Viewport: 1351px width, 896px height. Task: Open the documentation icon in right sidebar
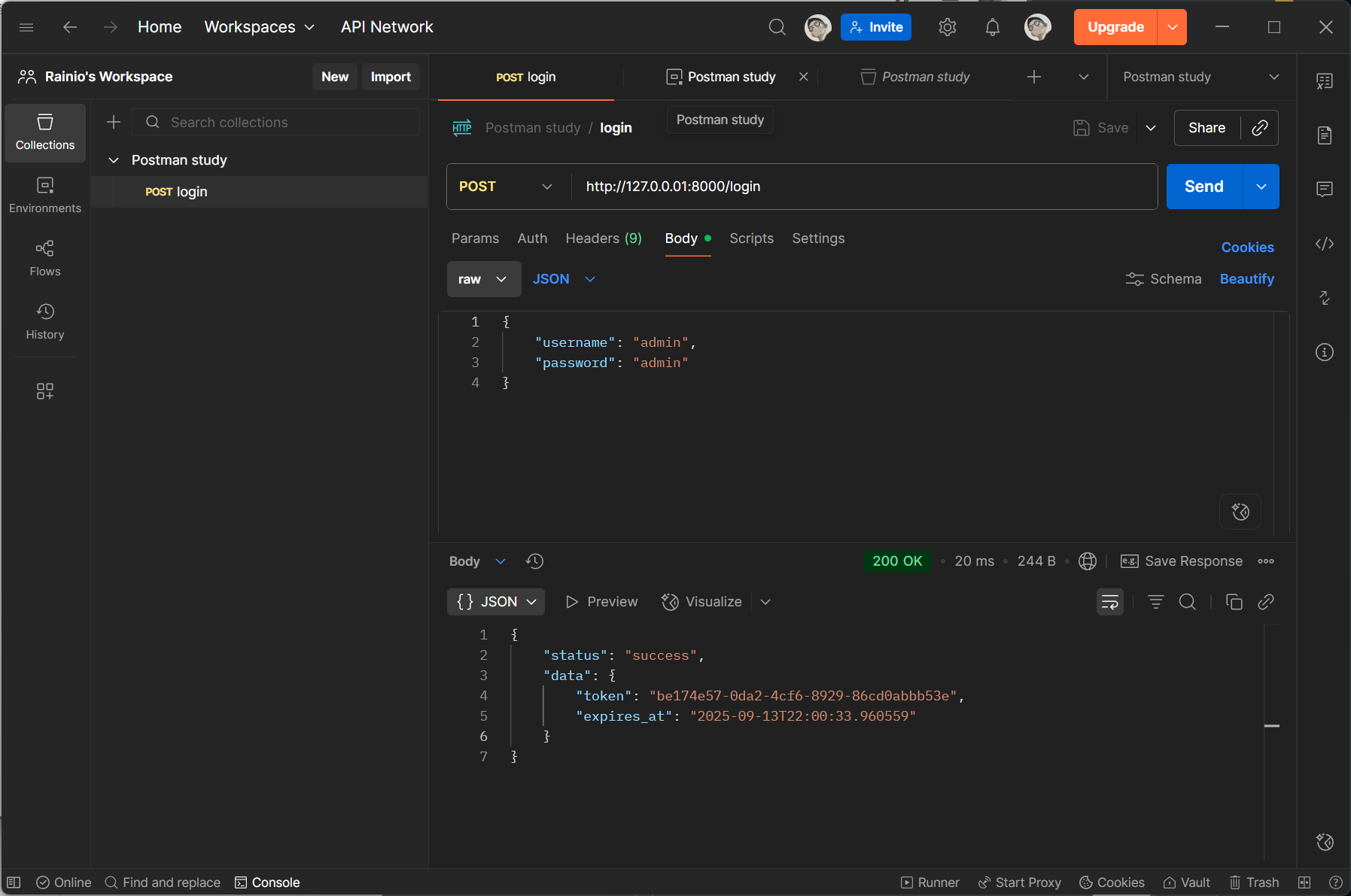1325,135
